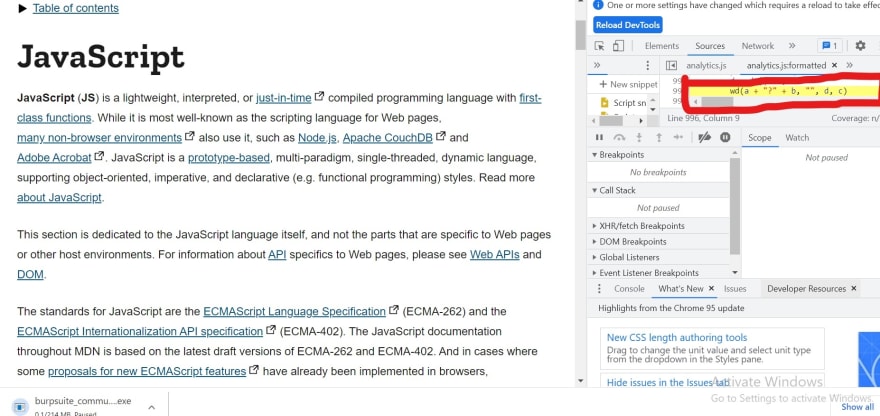880x416 pixels.
Task: Open the first-class functions link
Action: coord(530,98)
